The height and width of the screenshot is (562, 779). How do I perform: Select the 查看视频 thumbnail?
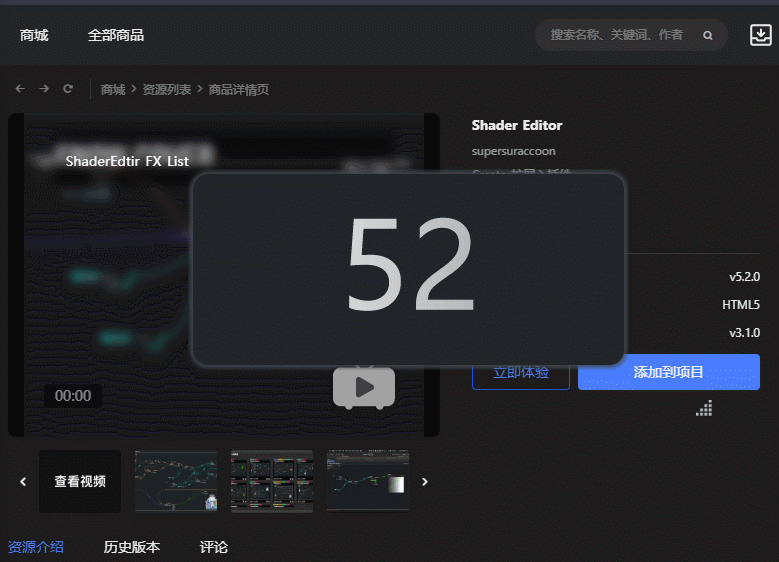point(80,481)
